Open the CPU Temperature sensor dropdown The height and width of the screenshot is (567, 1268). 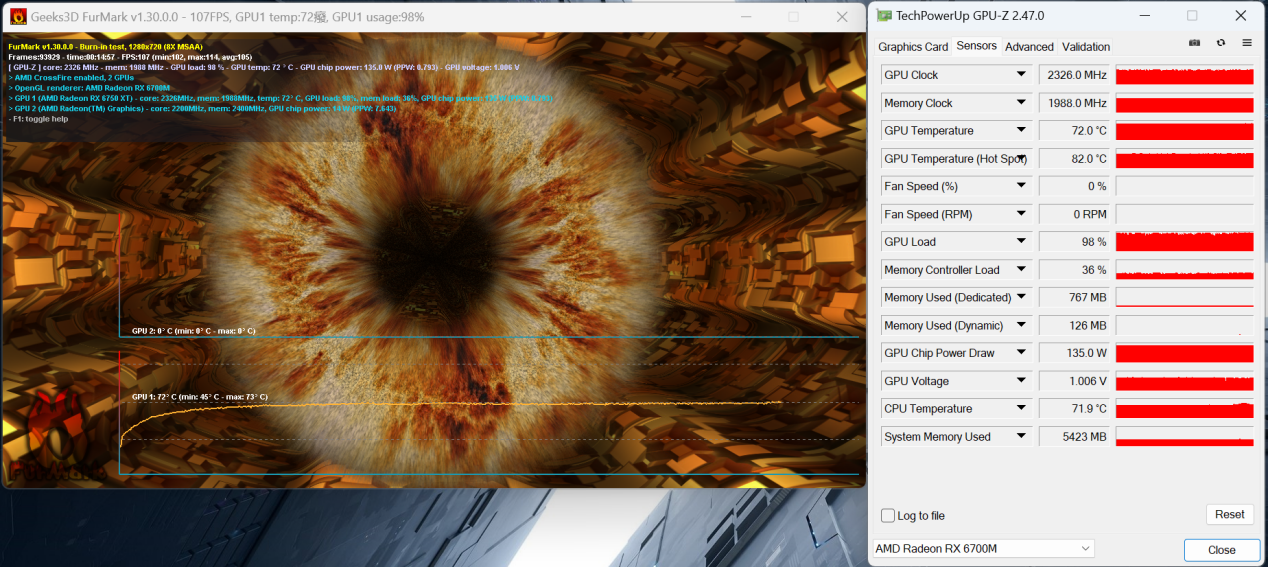pyautogui.click(x=1021, y=409)
